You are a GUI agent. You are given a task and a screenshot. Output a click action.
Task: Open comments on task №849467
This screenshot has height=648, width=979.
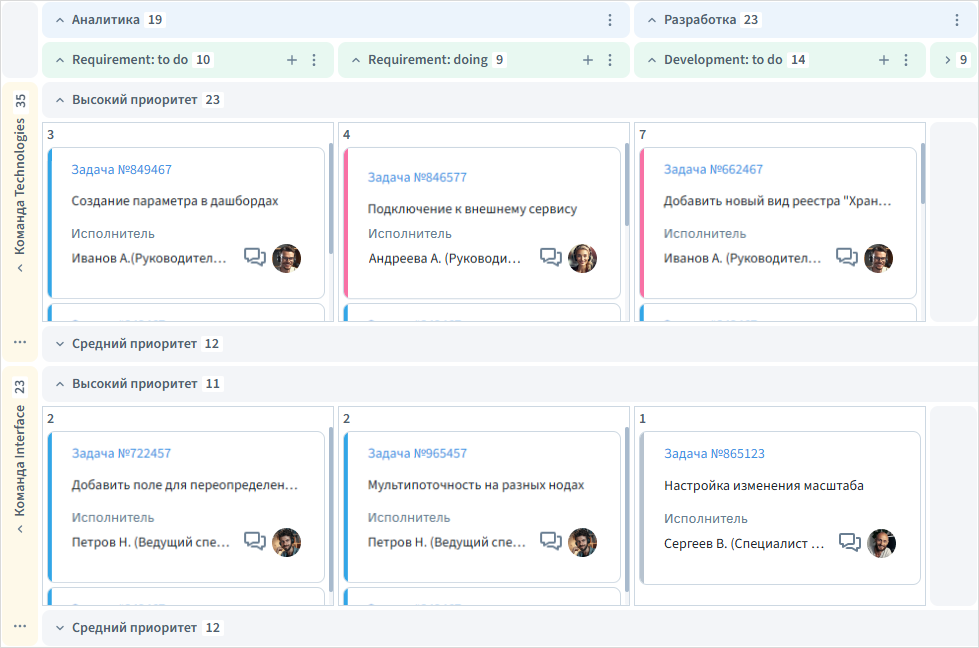pyautogui.click(x=254, y=258)
